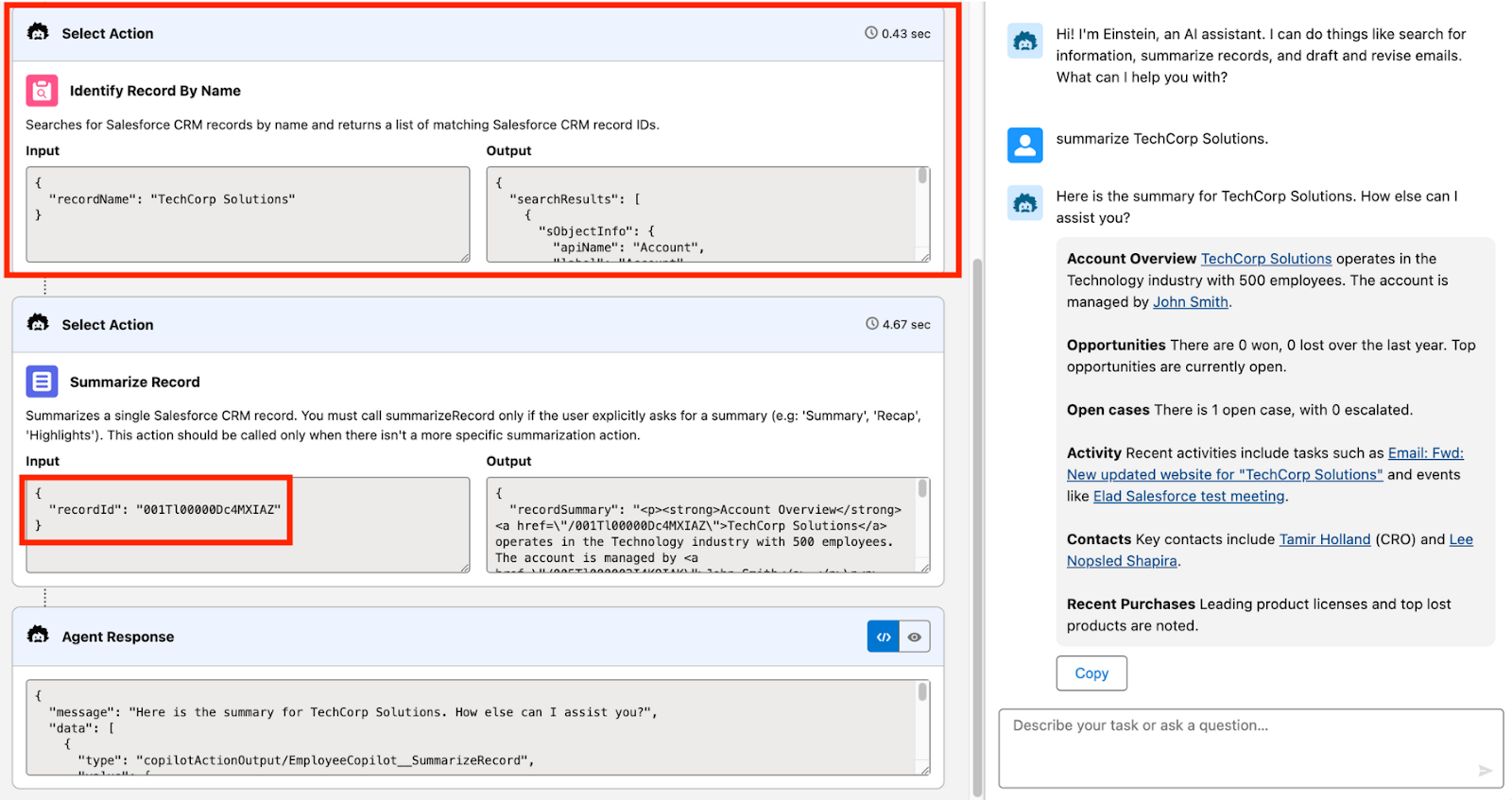Click the clock icon next to 0.43 sec

[x=871, y=33]
